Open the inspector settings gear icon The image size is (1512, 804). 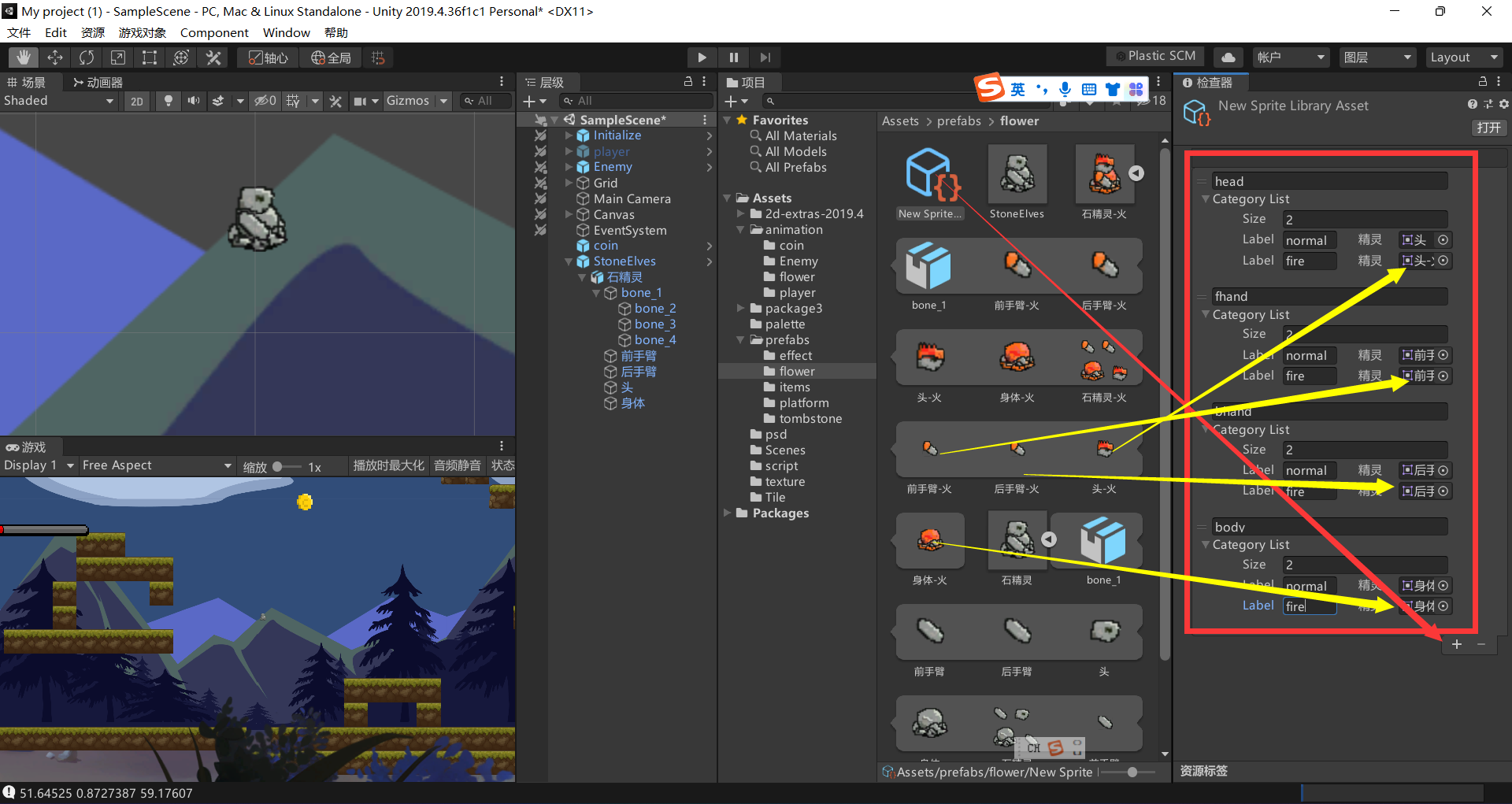click(1503, 104)
